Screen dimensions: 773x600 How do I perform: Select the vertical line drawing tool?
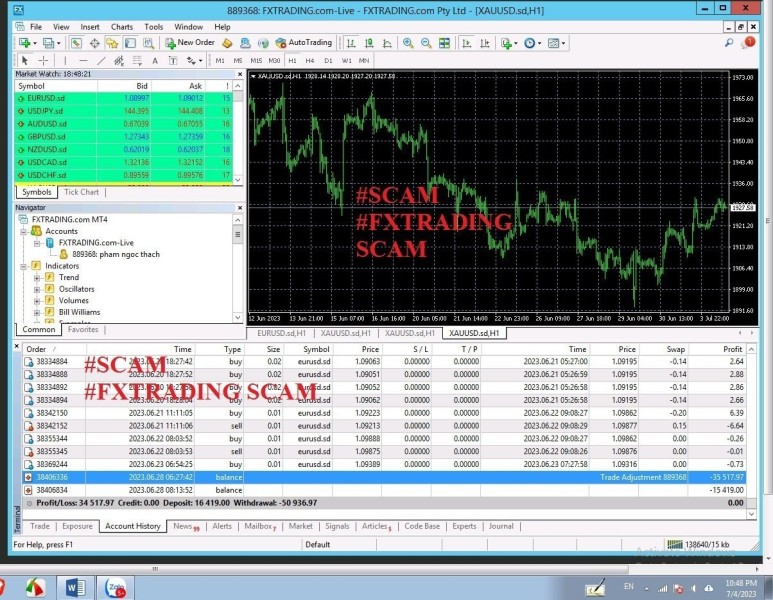[65, 60]
